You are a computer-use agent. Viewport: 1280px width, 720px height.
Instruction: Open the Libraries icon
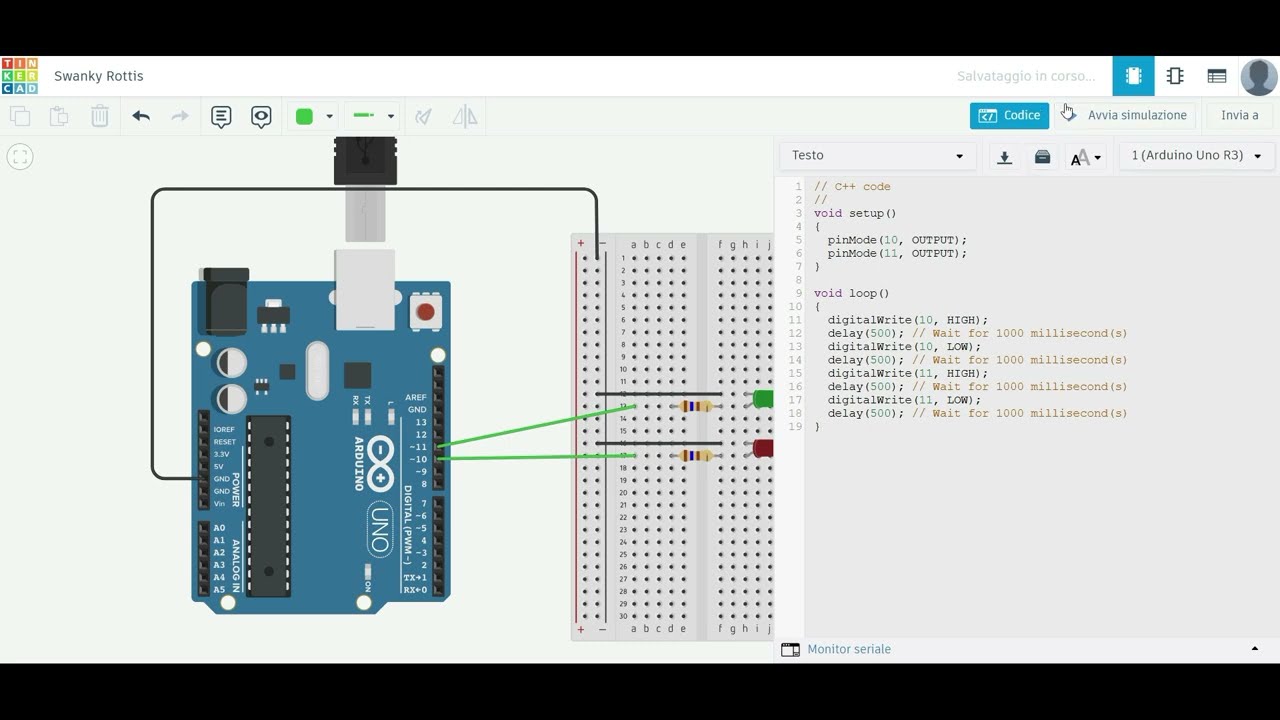[1042, 157]
